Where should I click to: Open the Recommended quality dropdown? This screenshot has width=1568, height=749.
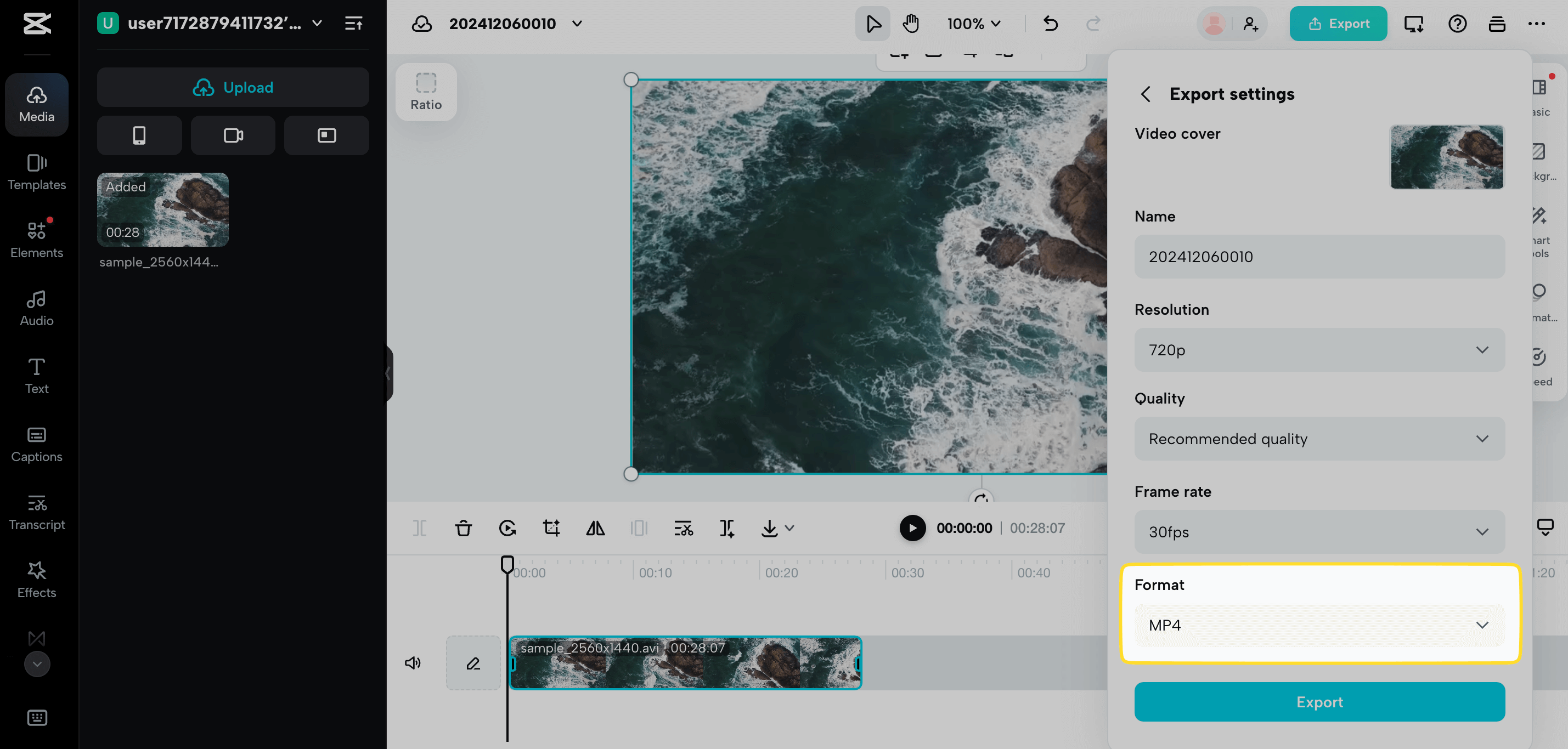pyautogui.click(x=1319, y=439)
